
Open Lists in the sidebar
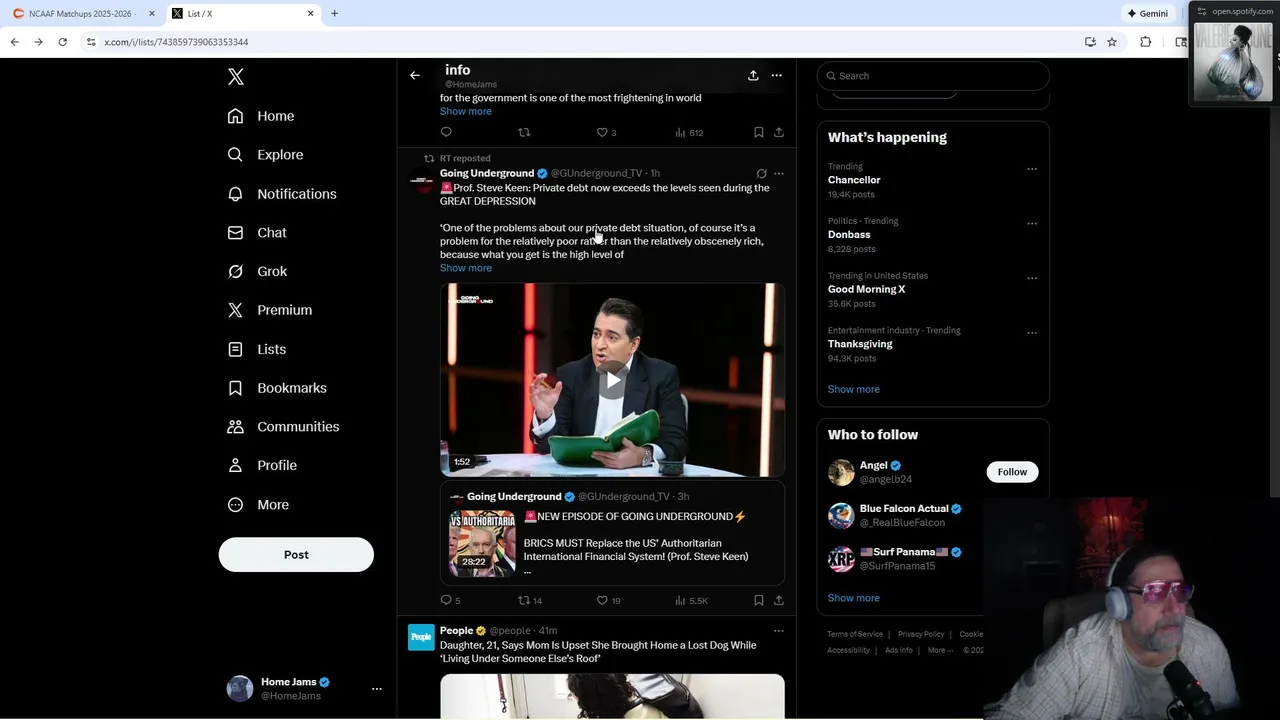click(x=257, y=349)
